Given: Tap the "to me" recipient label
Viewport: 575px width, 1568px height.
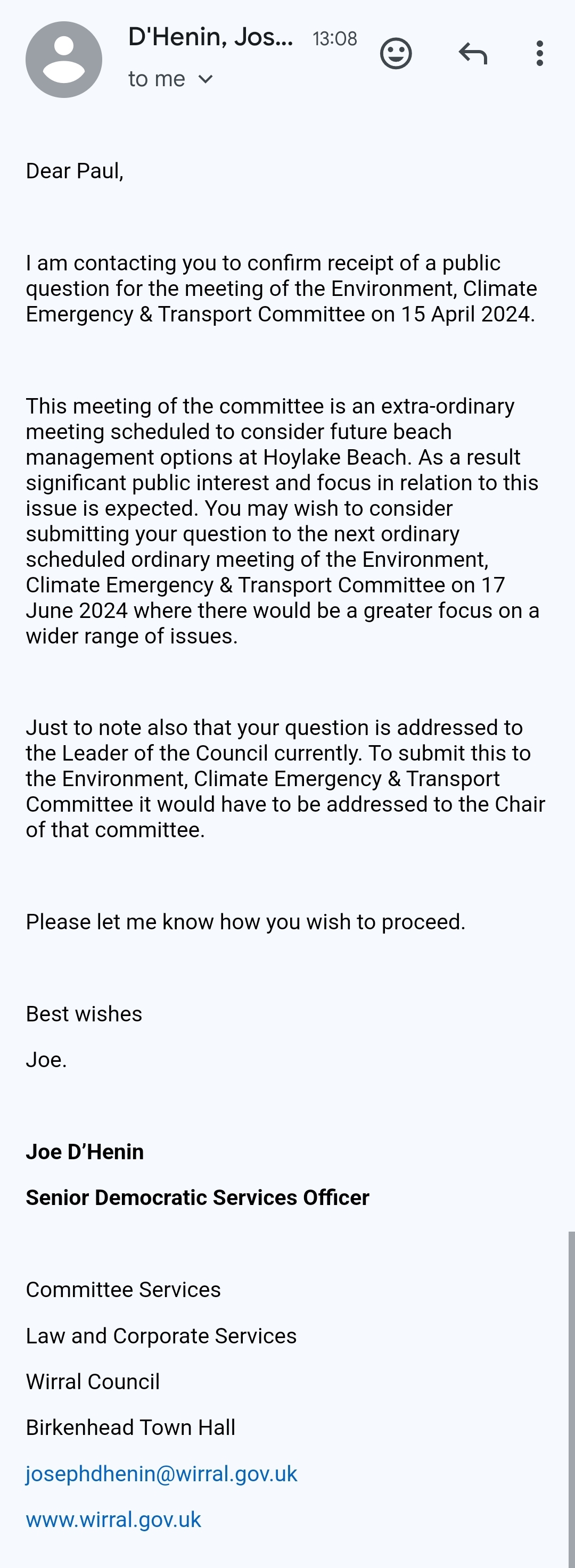Looking at the screenshot, I should click(x=157, y=79).
